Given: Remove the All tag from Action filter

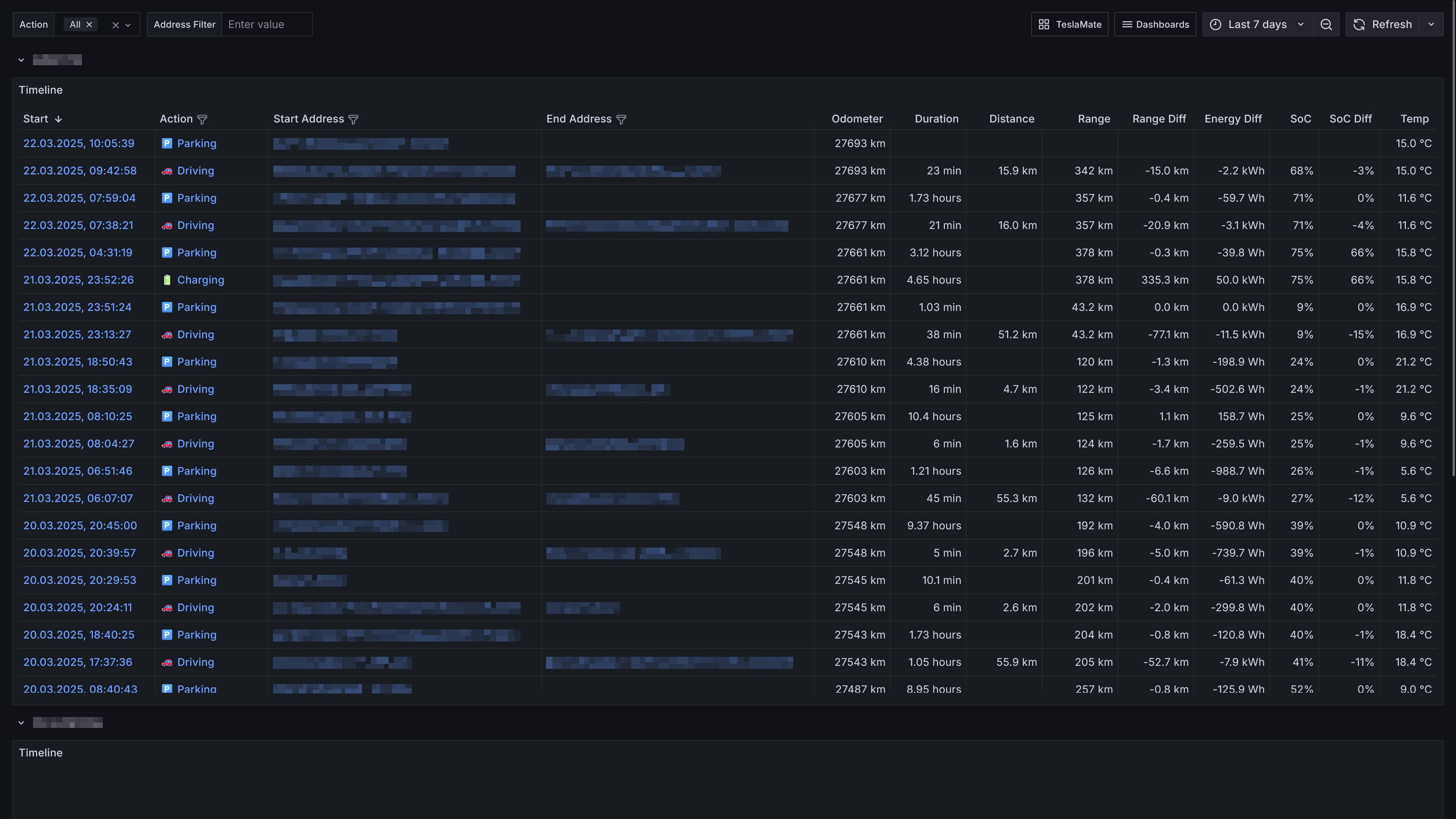Looking at the screenshot, I should point(89,24).
